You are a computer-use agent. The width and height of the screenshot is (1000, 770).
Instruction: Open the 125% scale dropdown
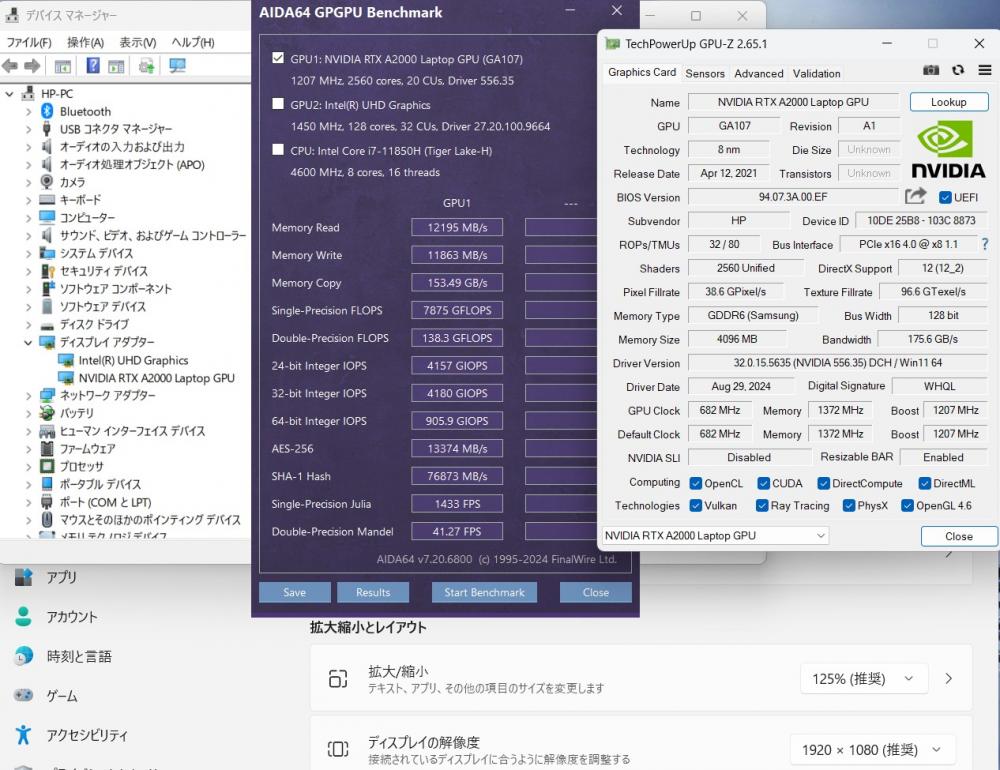(x=863, y=679)
